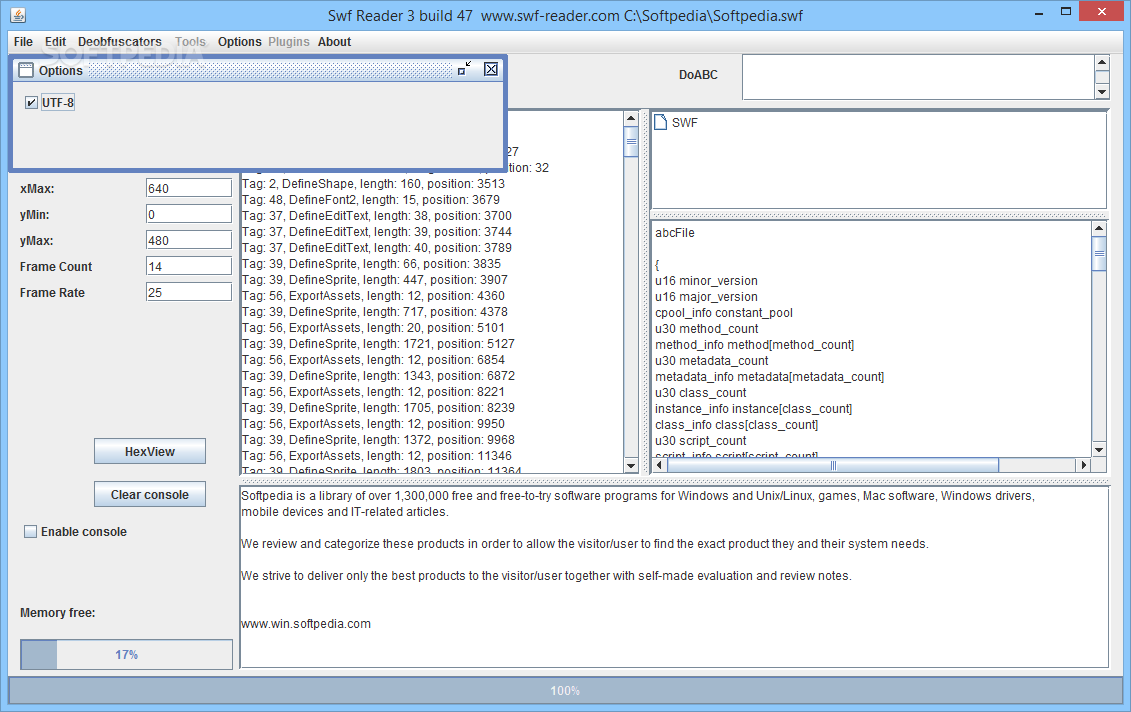Close the Options internal frame
Image resolution: width=1131 pixels, height=712 pixels.
point(491,69)
